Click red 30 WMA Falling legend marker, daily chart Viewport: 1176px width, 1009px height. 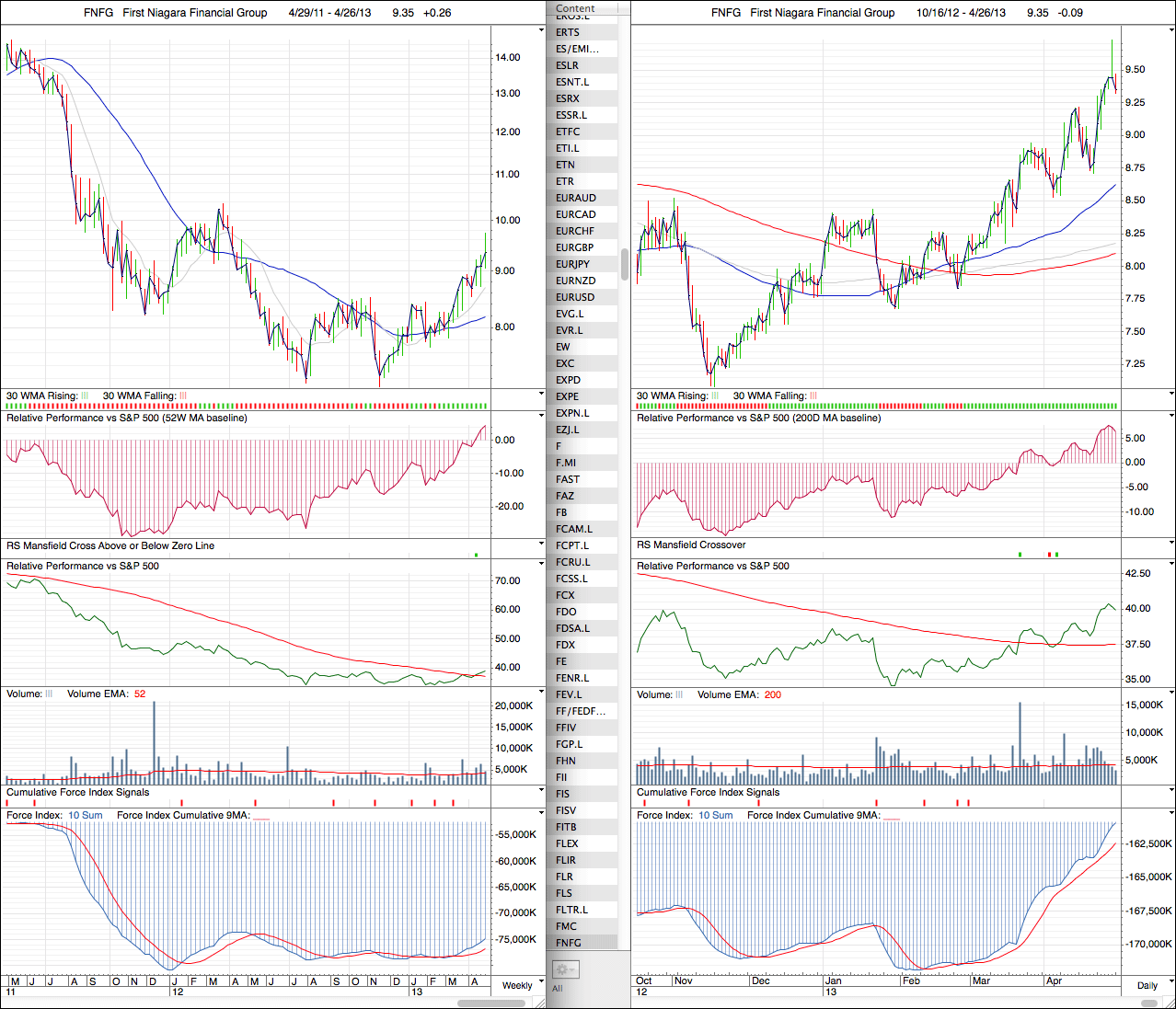(x=813, y=396)
